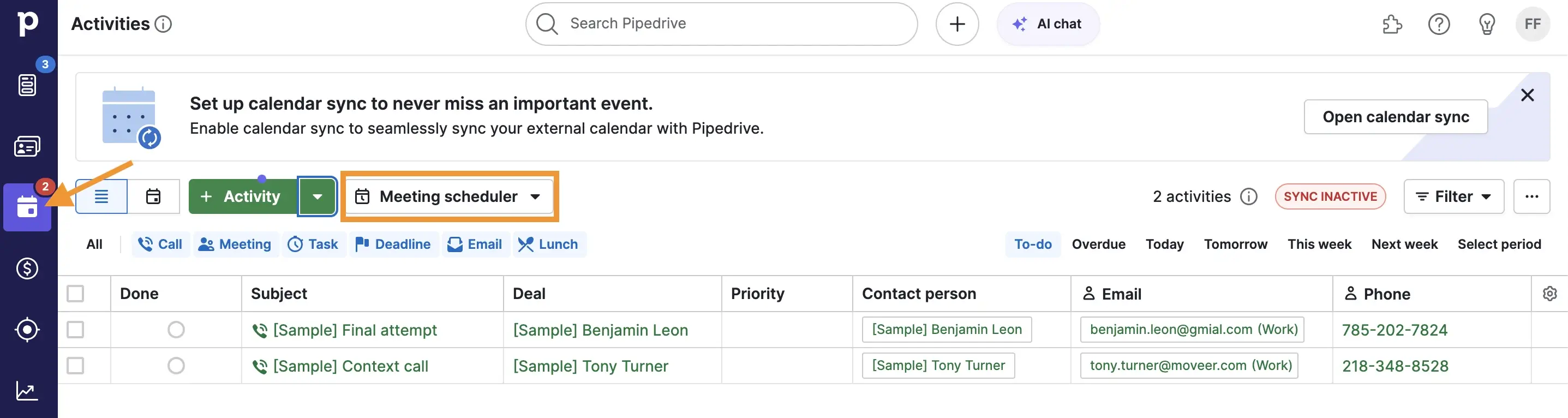
Task: Open the marketplace puzzle icon
Action: (1391, 25)
